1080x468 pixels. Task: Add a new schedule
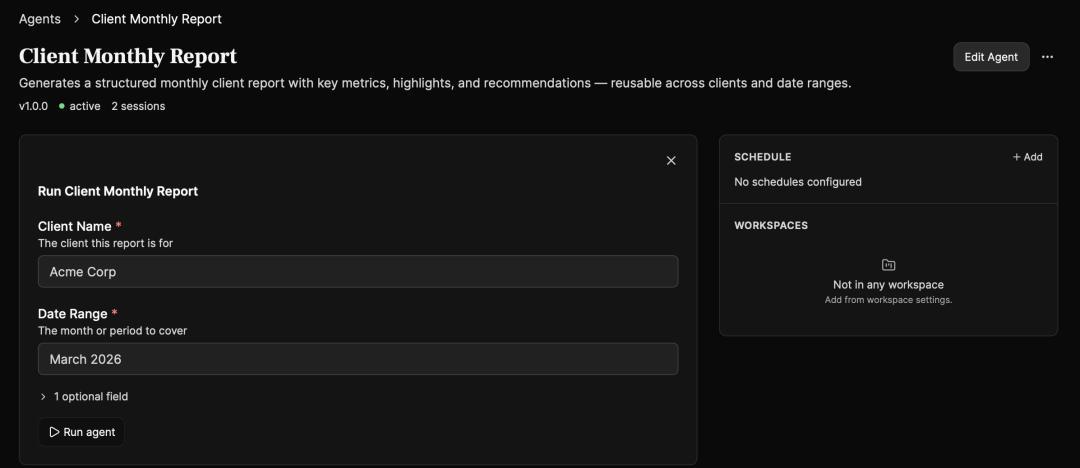coord(1027,157)
